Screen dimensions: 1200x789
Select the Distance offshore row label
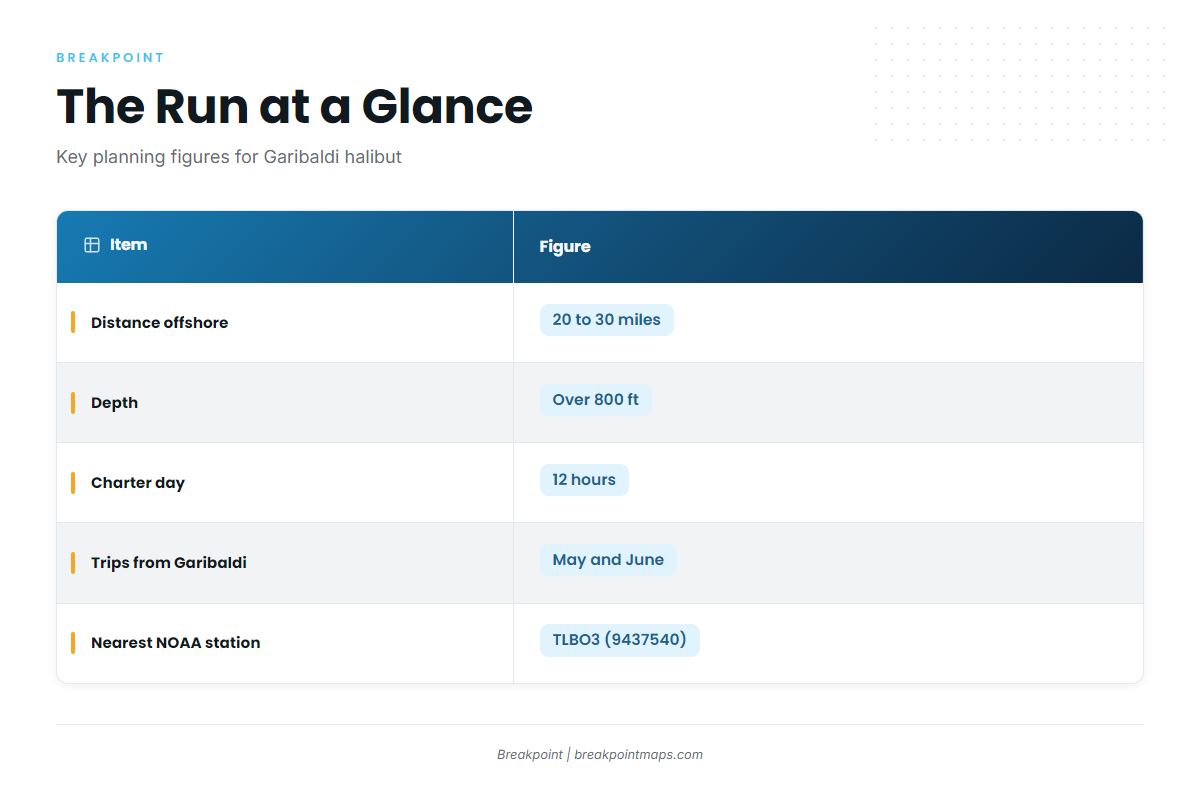coord(160,323)
